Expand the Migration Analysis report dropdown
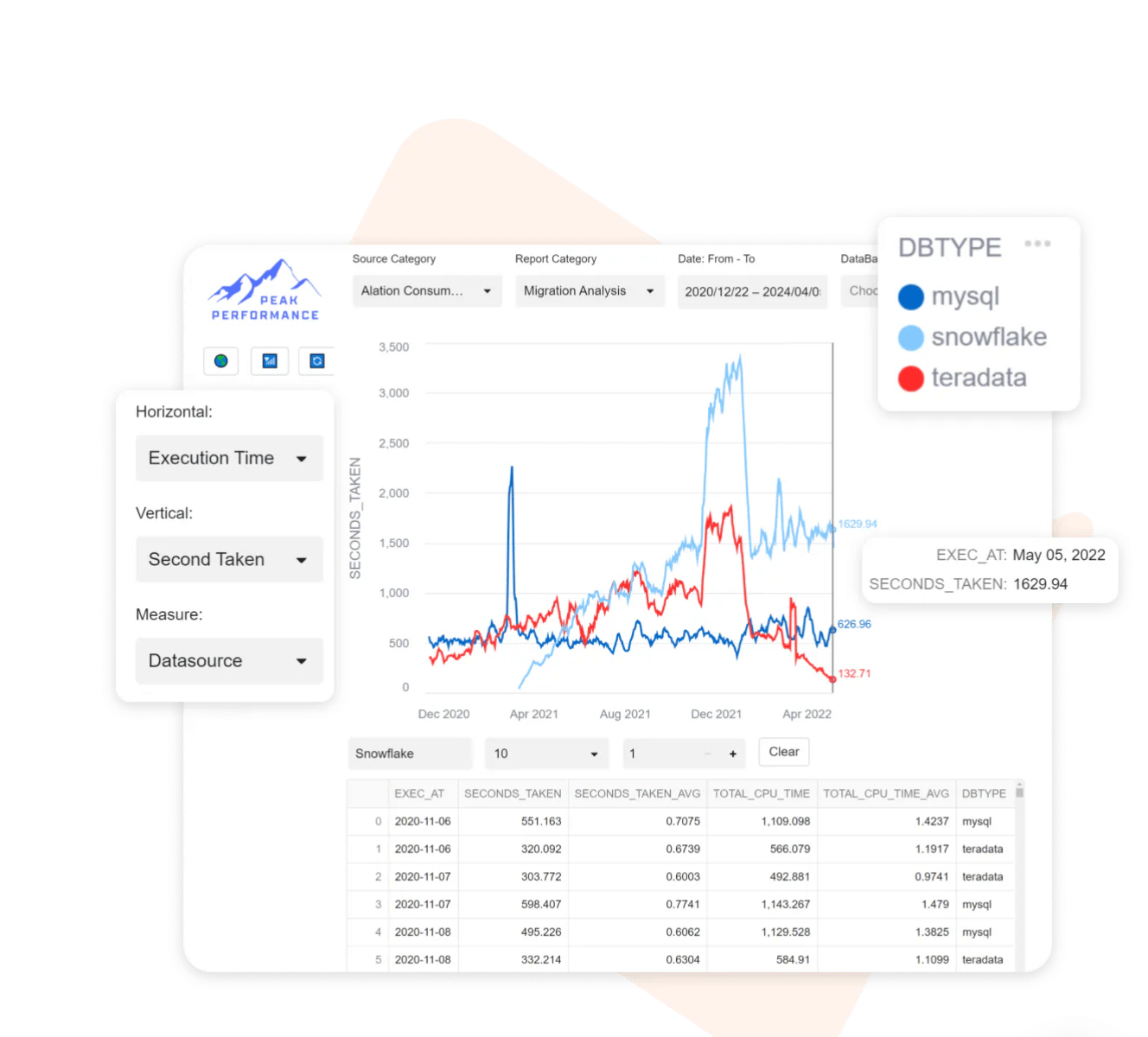The image size is (1148, 1037). (590, 291)
